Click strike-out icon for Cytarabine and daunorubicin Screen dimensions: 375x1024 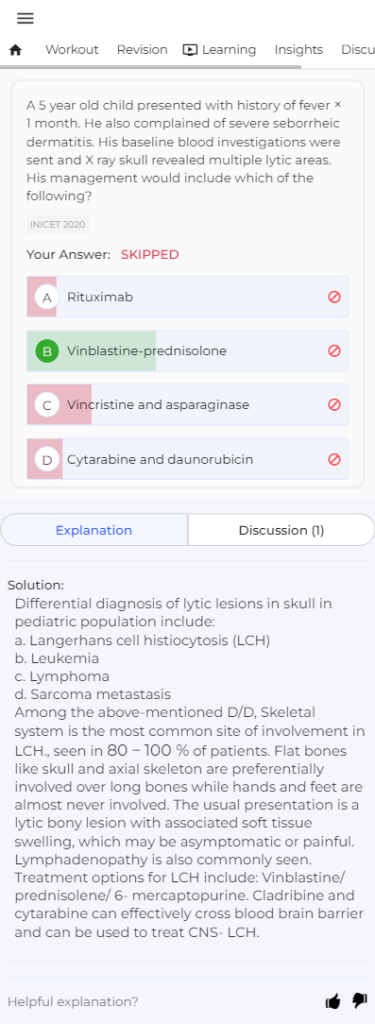pos(334,459)
